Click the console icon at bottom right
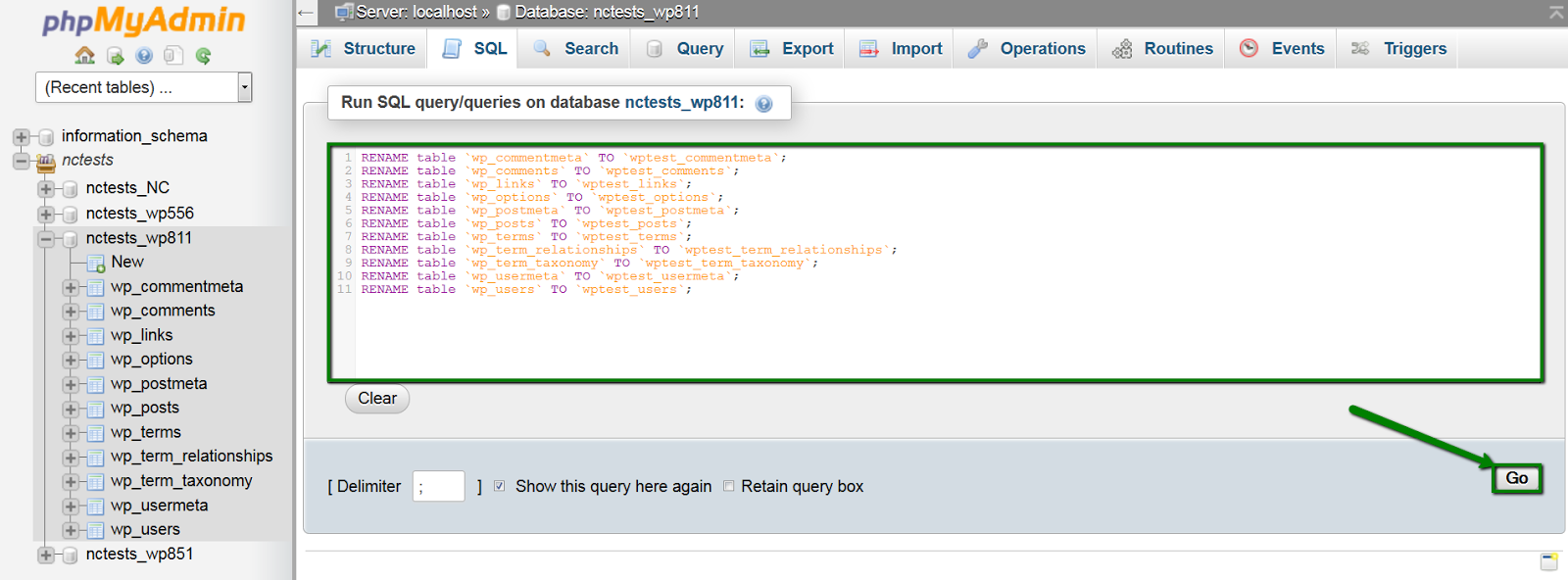1568x580 pixels. [1548, 561]
